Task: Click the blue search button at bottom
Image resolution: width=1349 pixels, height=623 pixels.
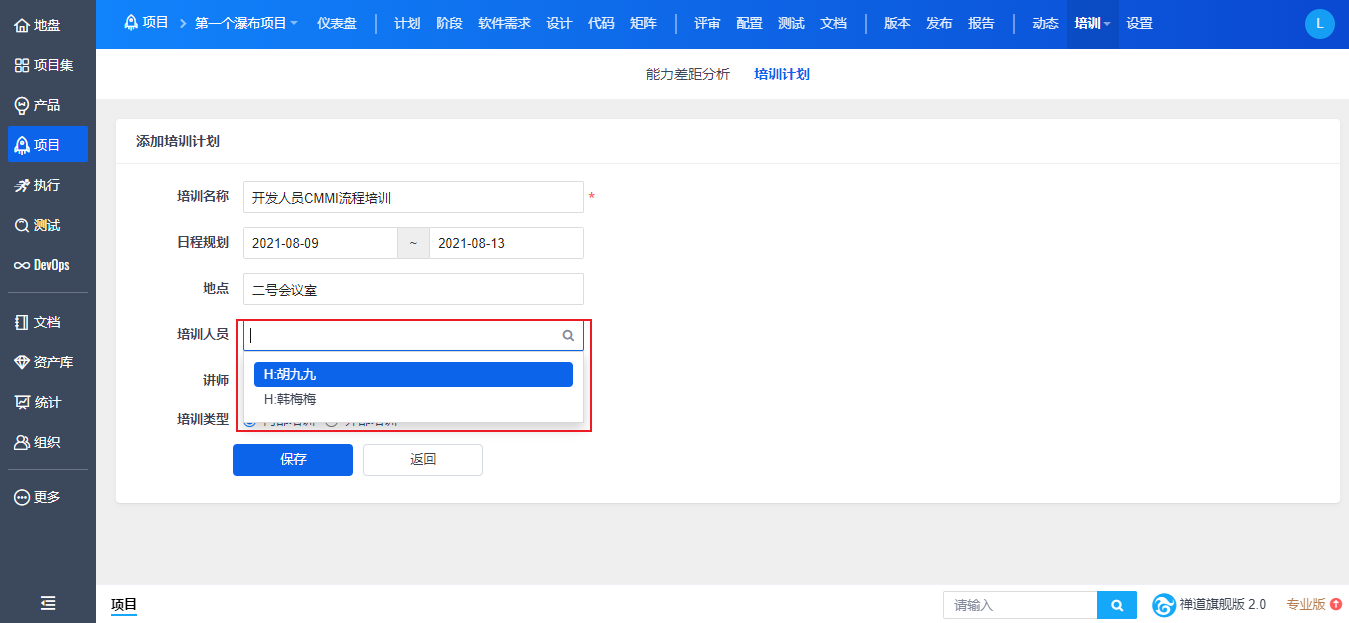Action: (x=1117, y=605)
